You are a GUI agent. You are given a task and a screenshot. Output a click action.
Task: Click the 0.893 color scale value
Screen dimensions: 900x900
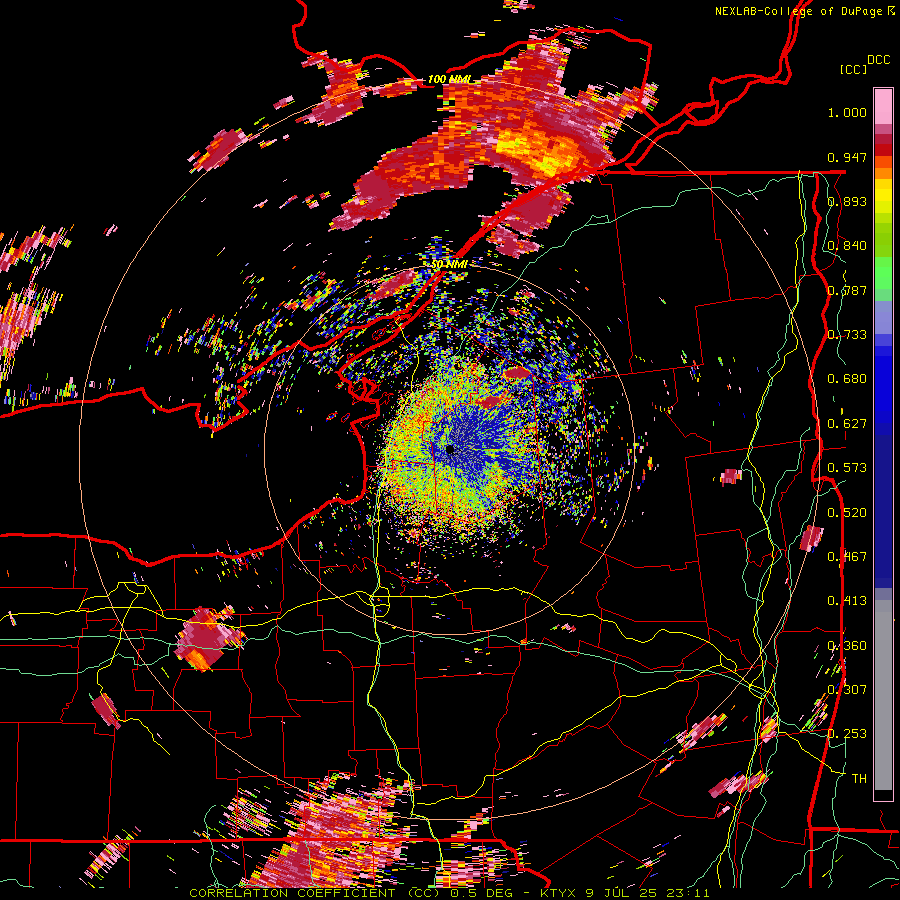pyautogui.click(x=847, y=201)
